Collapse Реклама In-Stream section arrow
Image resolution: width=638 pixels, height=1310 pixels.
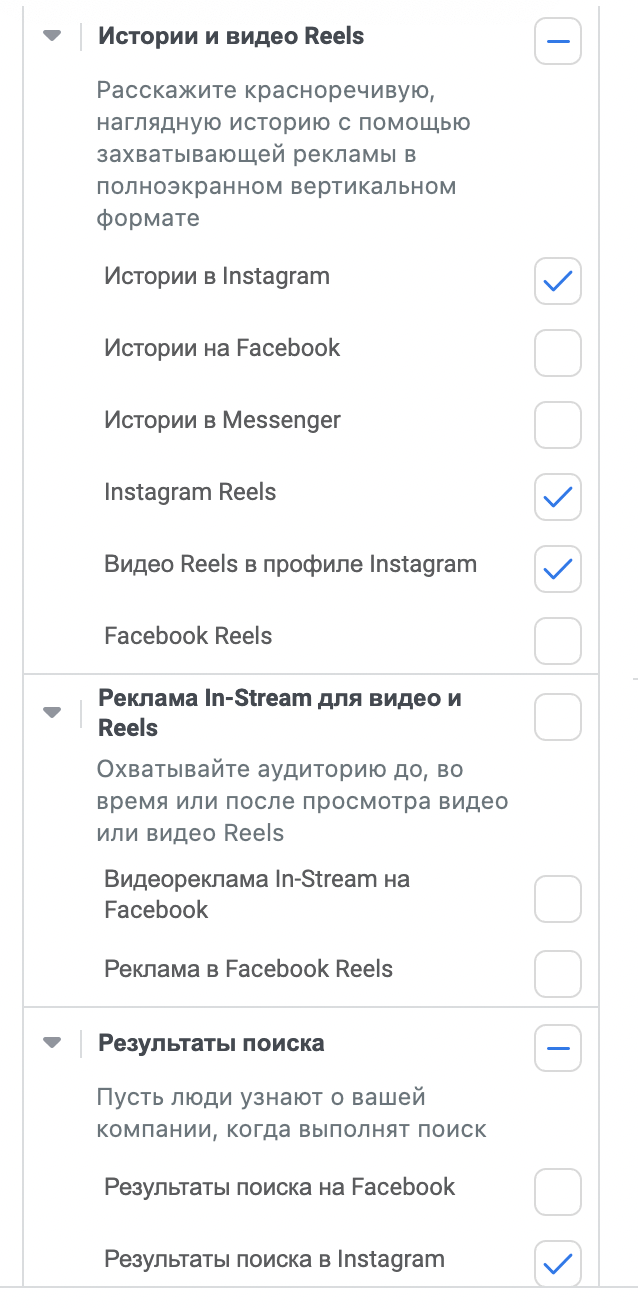52,713
